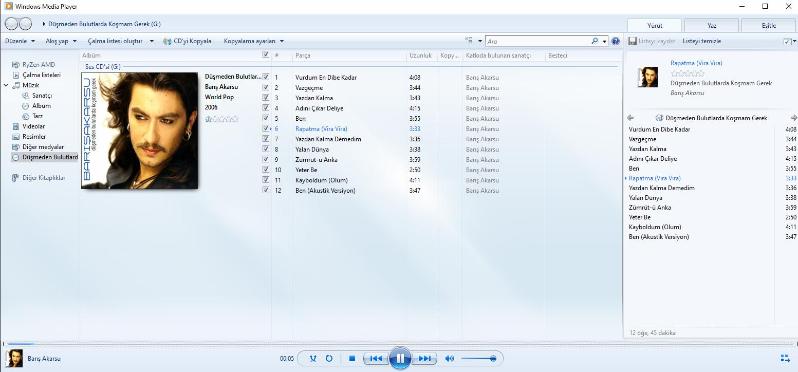Click the save list disk icon
This screenshot has height=372, width=798.
pyautogui.click(x=632, y=41)
